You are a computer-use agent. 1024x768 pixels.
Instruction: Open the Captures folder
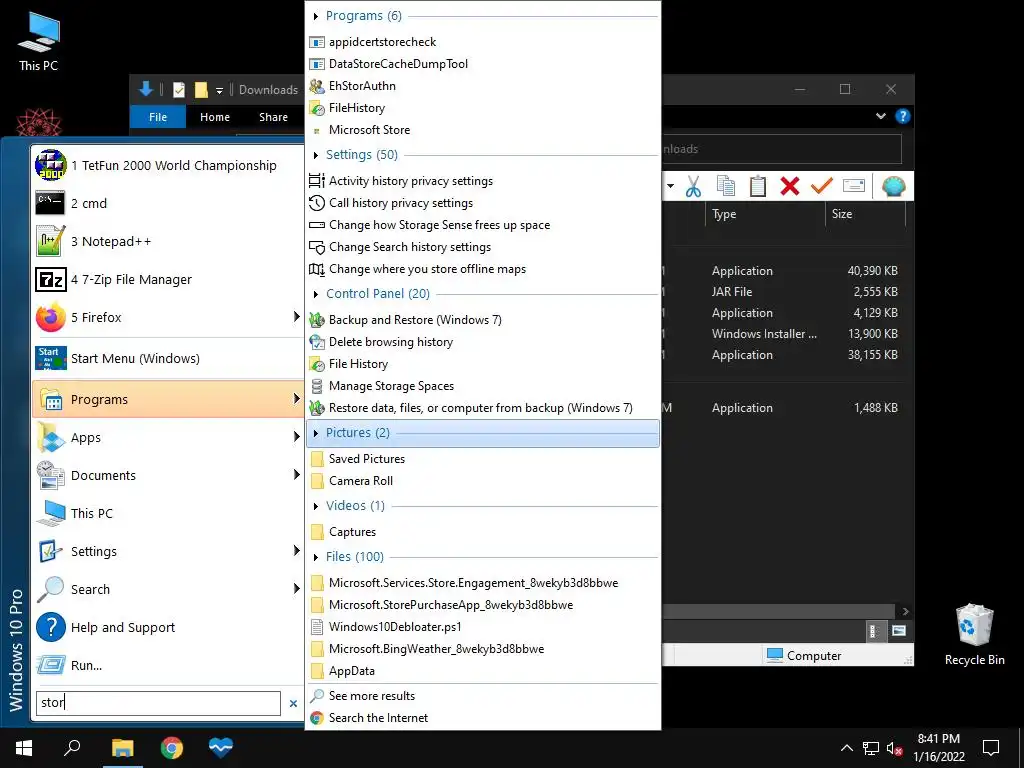tap(483, 532)
